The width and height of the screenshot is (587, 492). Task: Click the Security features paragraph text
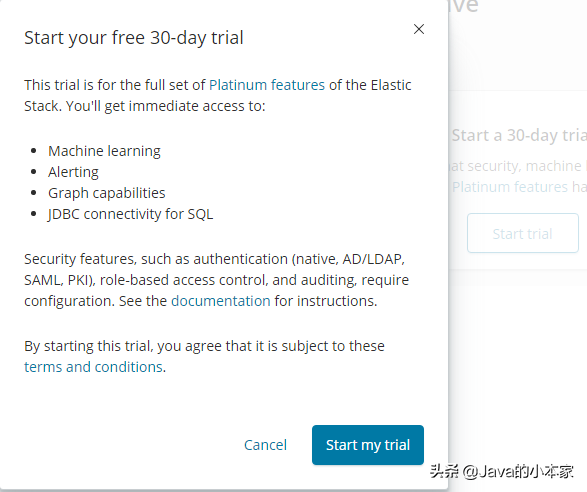tap(216, 280)
